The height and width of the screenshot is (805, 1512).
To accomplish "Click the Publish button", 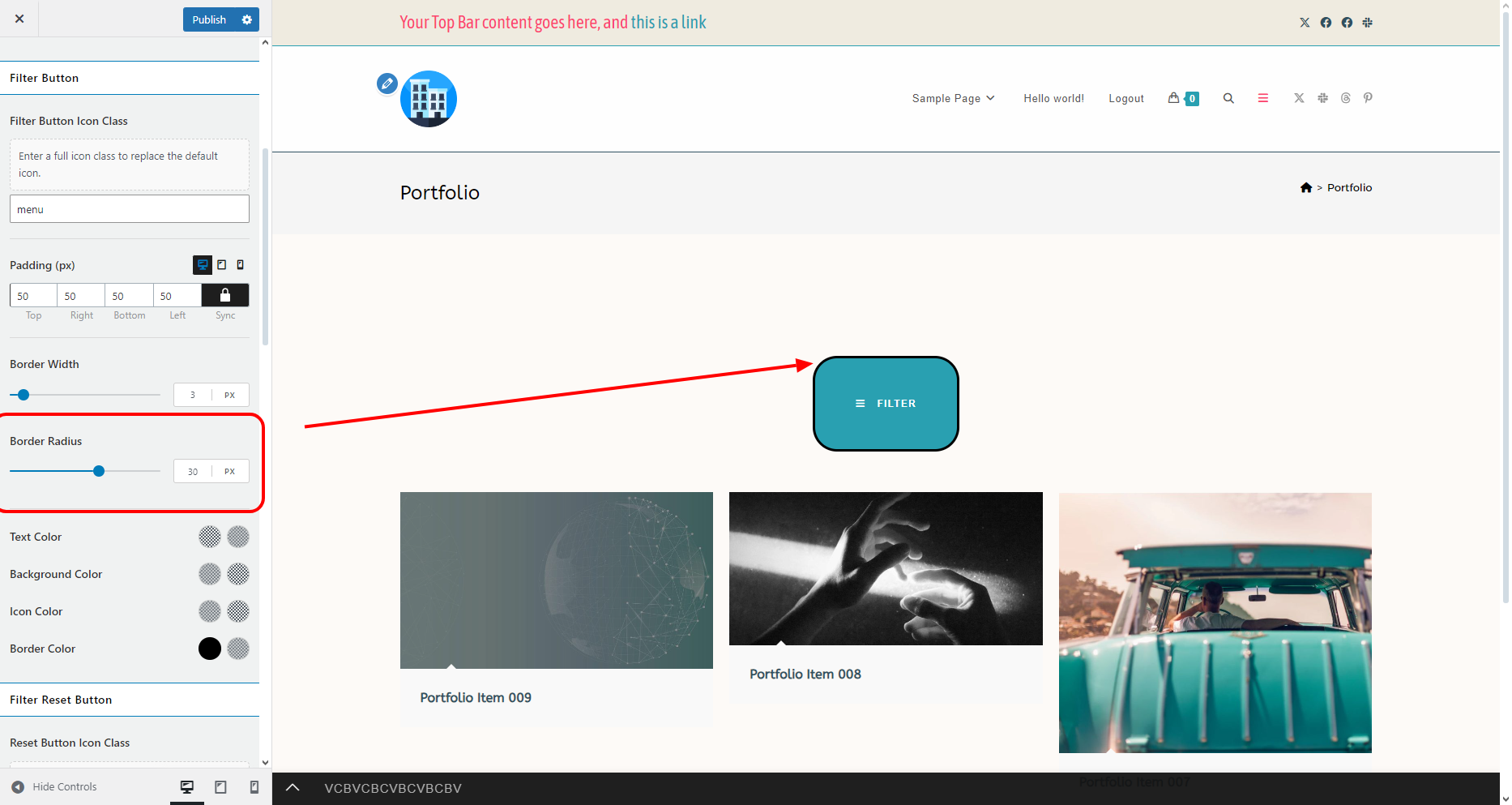I will [209, 19].
